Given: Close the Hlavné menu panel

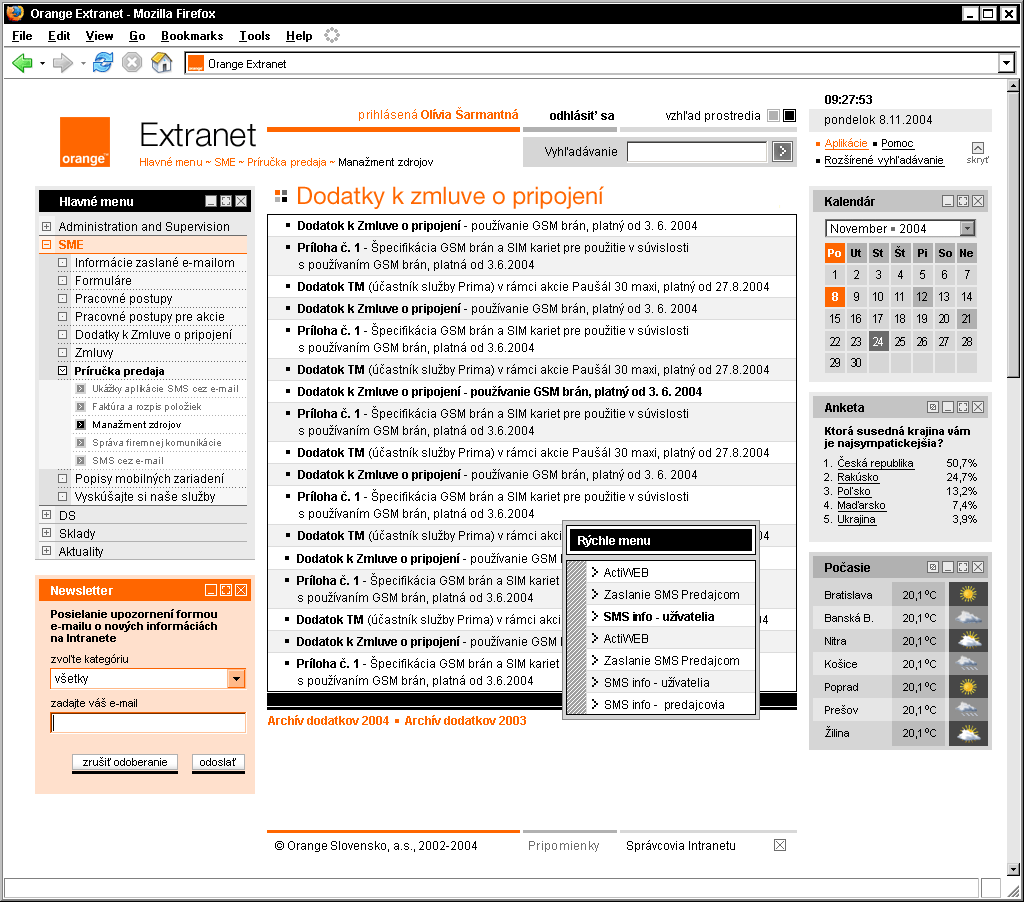Looking at the screenshot, I should tap(241, 201).
